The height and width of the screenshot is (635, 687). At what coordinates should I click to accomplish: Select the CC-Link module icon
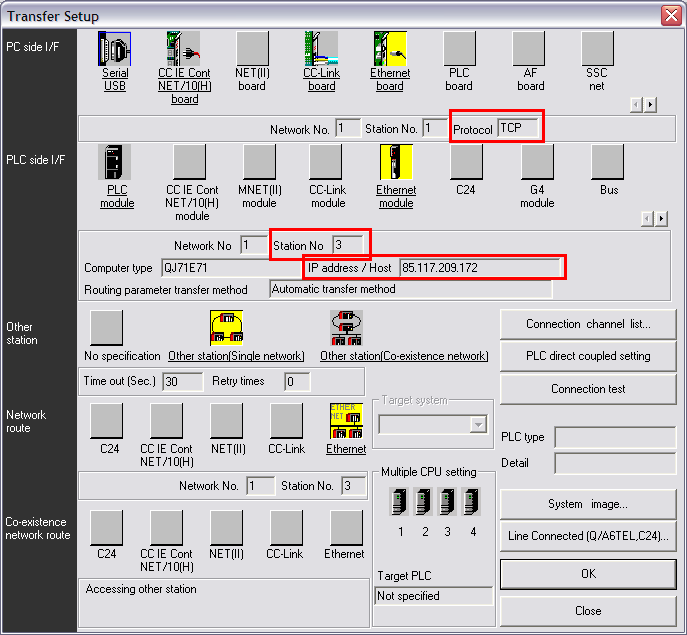pos(326,162)
